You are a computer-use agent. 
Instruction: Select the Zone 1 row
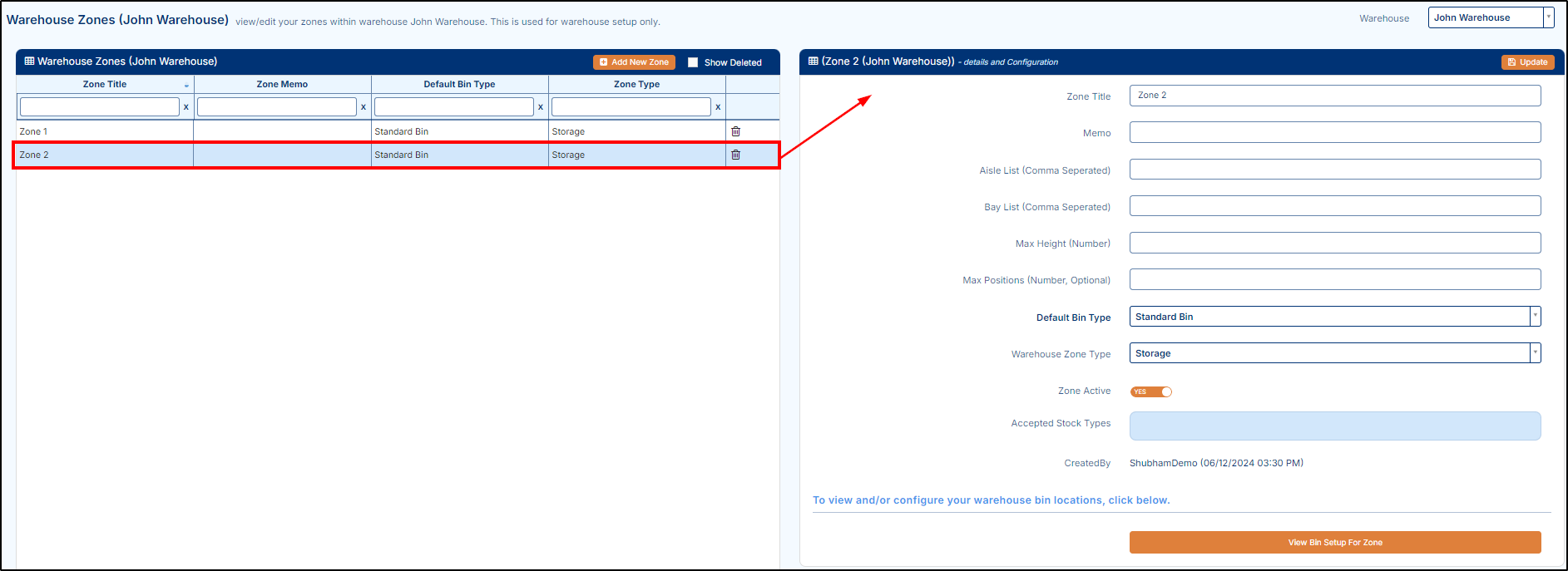104,131
